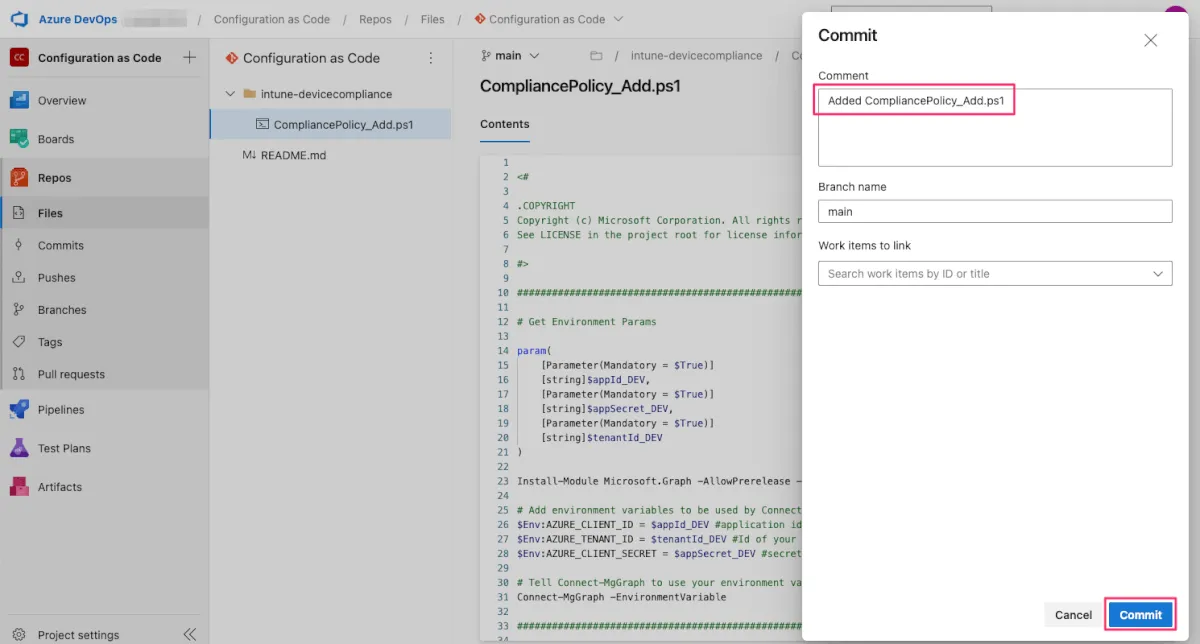Click the Branch name input field
This screenshot has width=1200, height=644.
[994, 212]
